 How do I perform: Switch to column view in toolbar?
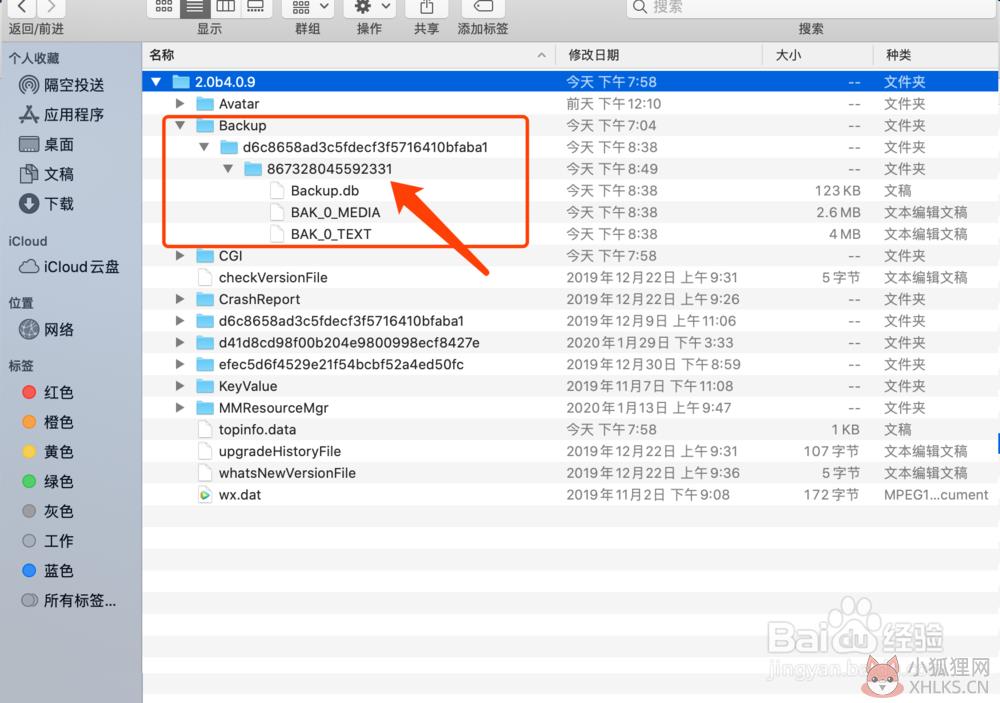point(225,7)
